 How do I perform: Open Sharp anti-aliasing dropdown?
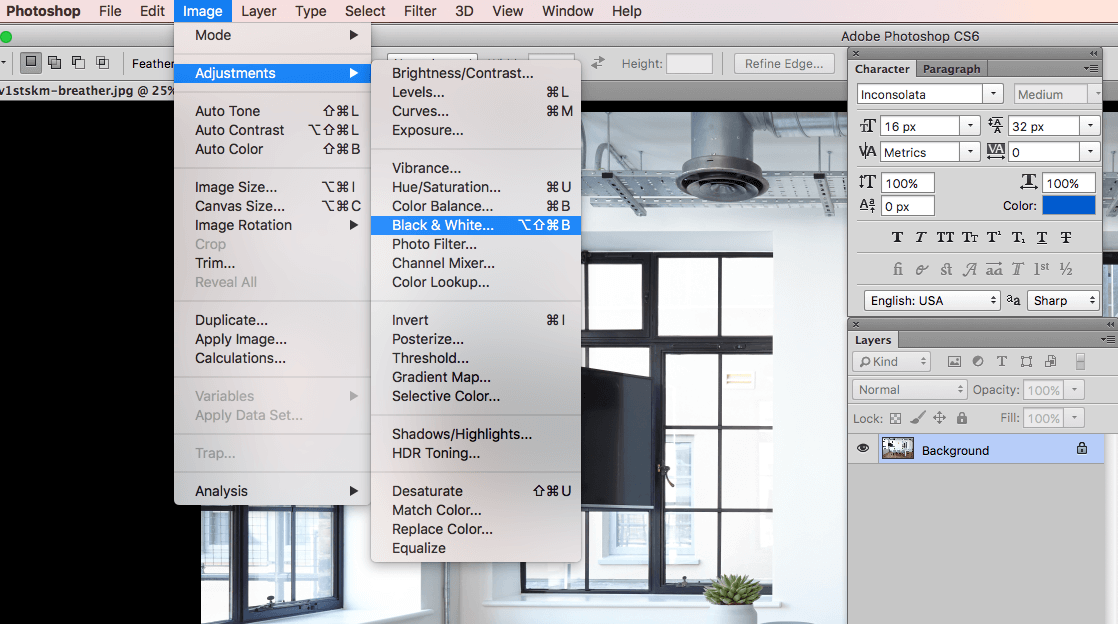[1063, 300]
